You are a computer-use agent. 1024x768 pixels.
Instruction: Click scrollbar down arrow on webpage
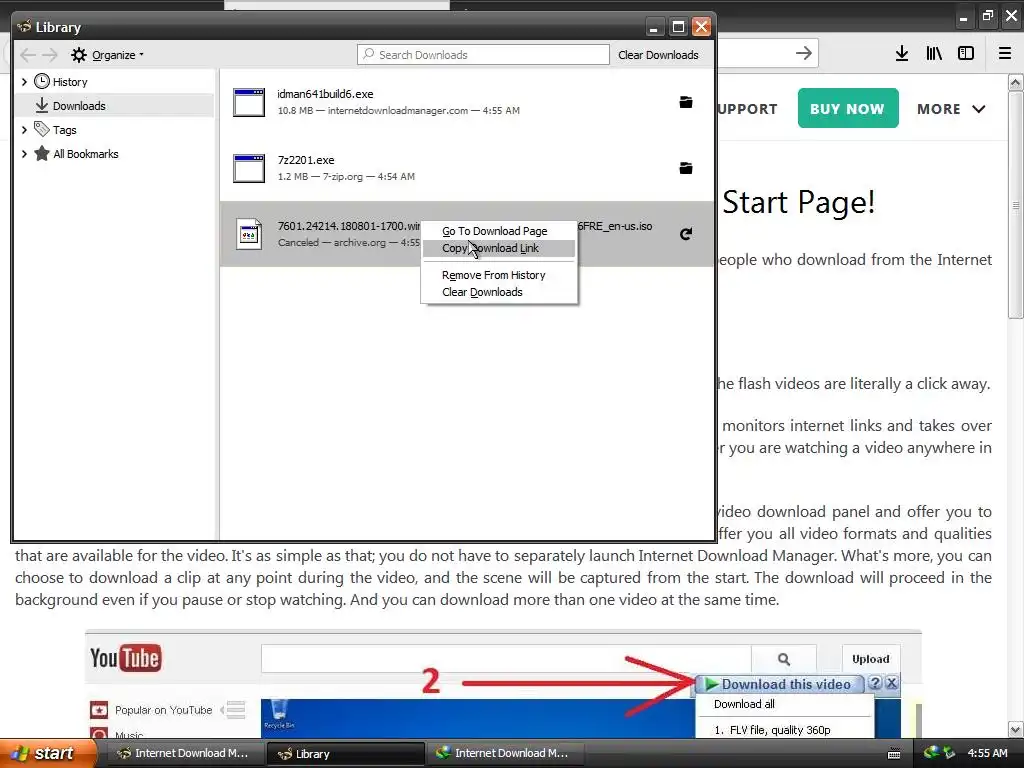[1016, 729]
